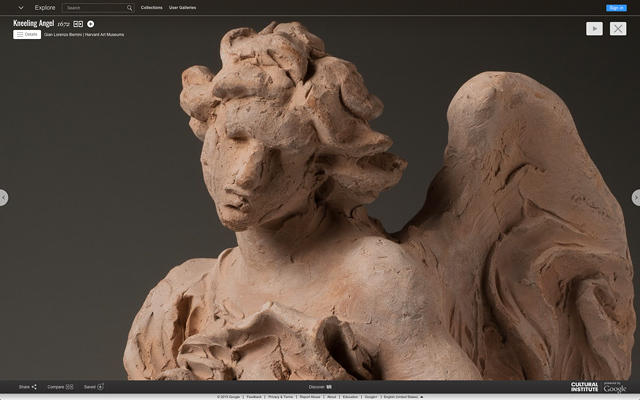Open the Explore section
Image resolution: width=640 pixels, height=400 pixels.
click(x=45, y=8)
